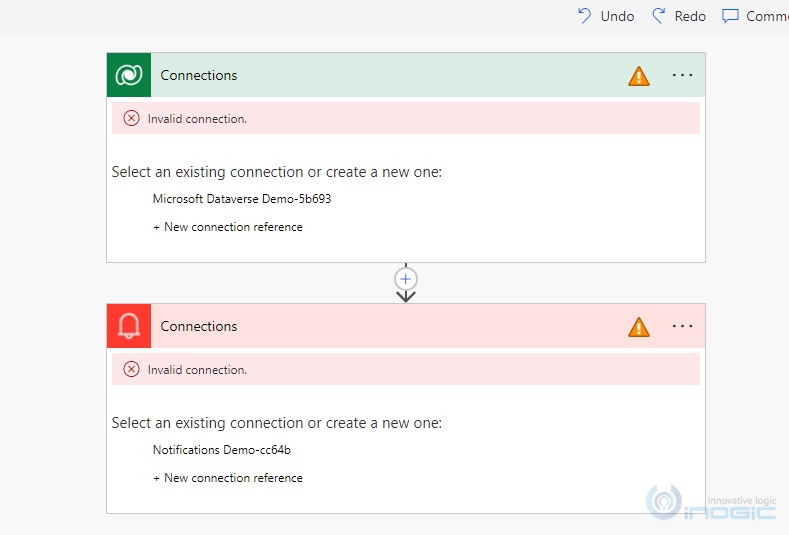Click the Dataverse card's 'Select an existing connection' text
Viewport: 789px width, 535px height.
276,172
